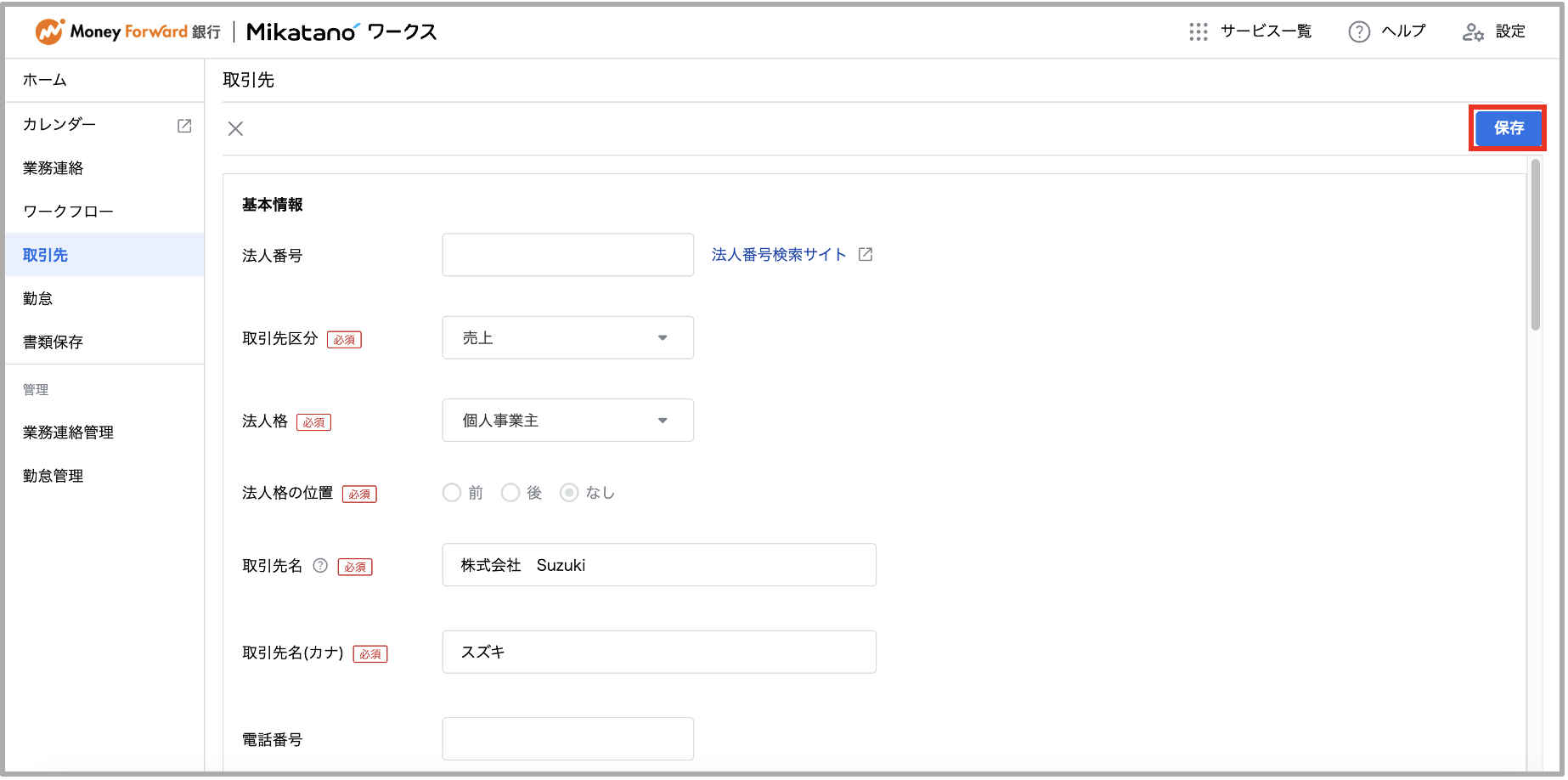Go to ホーム in the sidebar

(x=104, y=80)
